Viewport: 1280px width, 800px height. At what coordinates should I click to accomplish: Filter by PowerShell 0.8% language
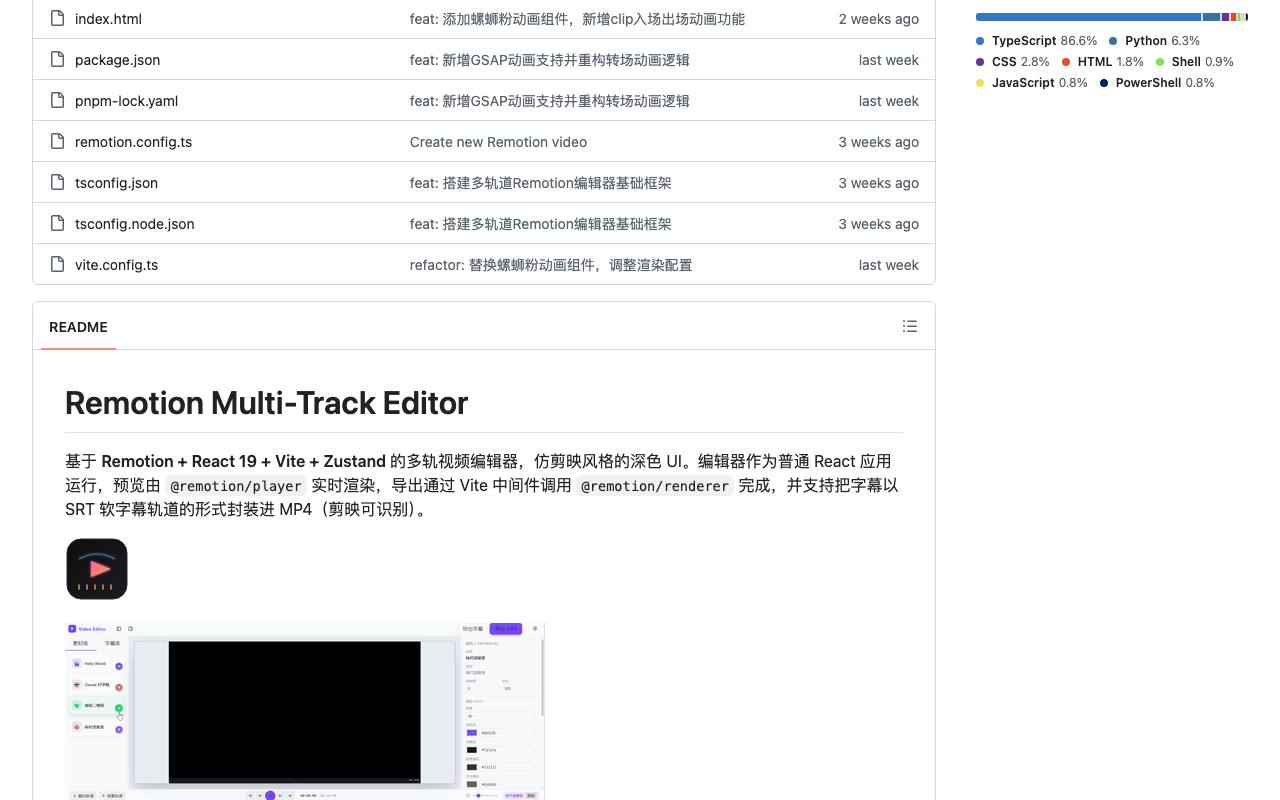[x=1157, y=83]
